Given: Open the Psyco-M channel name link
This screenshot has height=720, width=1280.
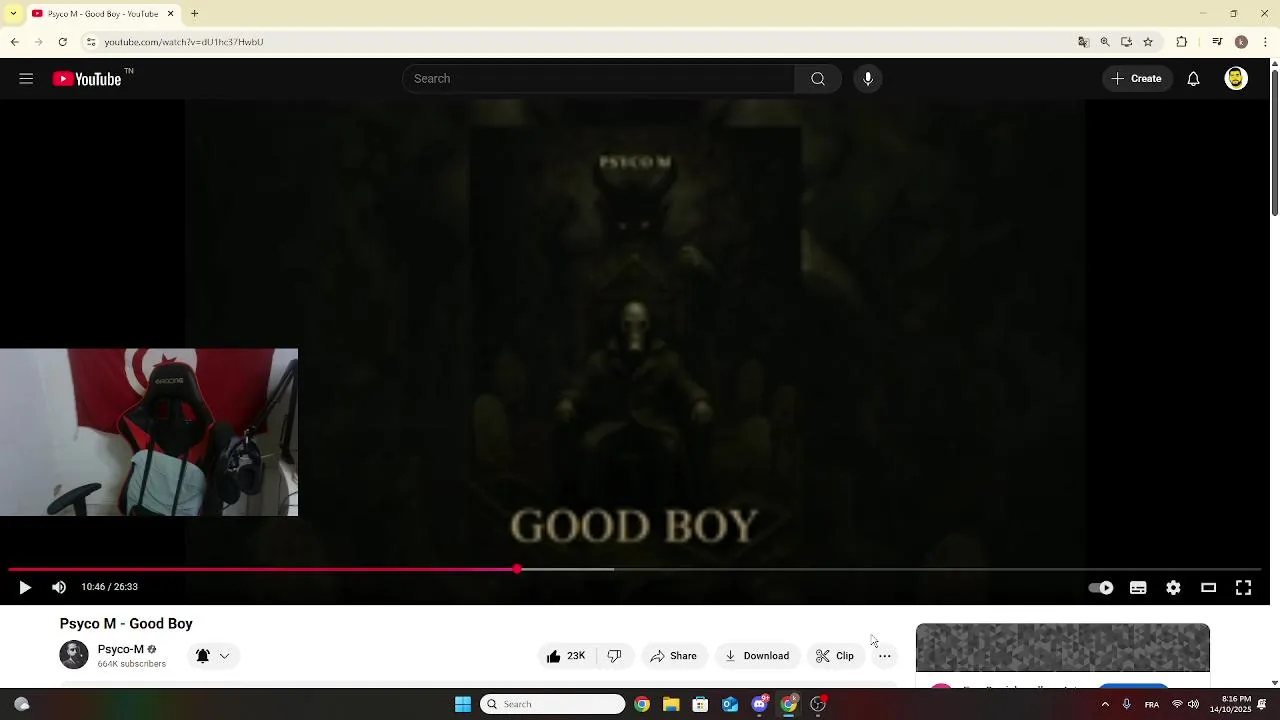Looking at the screenshot, I should click(121, 649).
